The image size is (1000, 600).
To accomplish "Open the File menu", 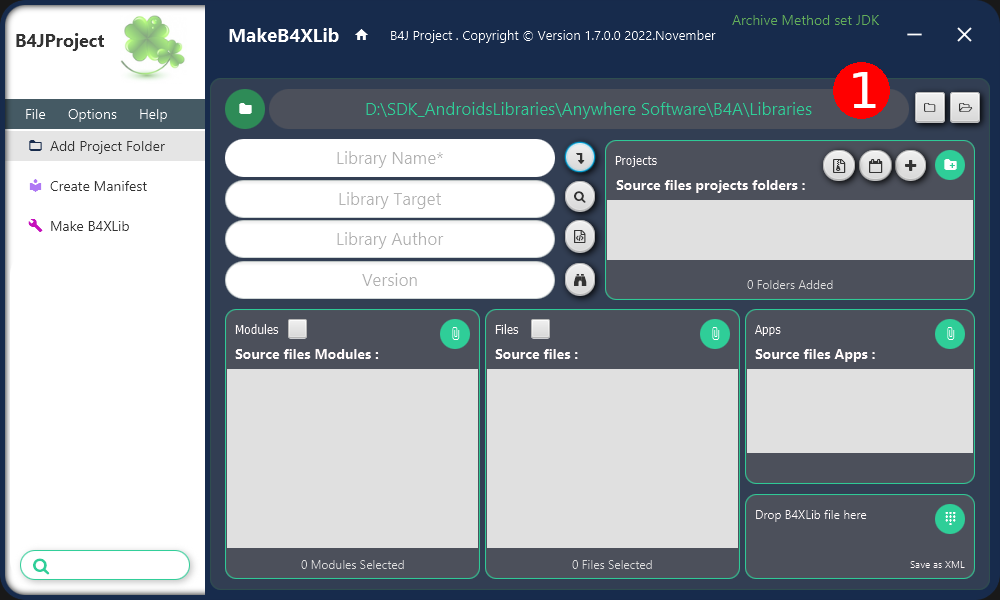I will [x=35, y=114].
